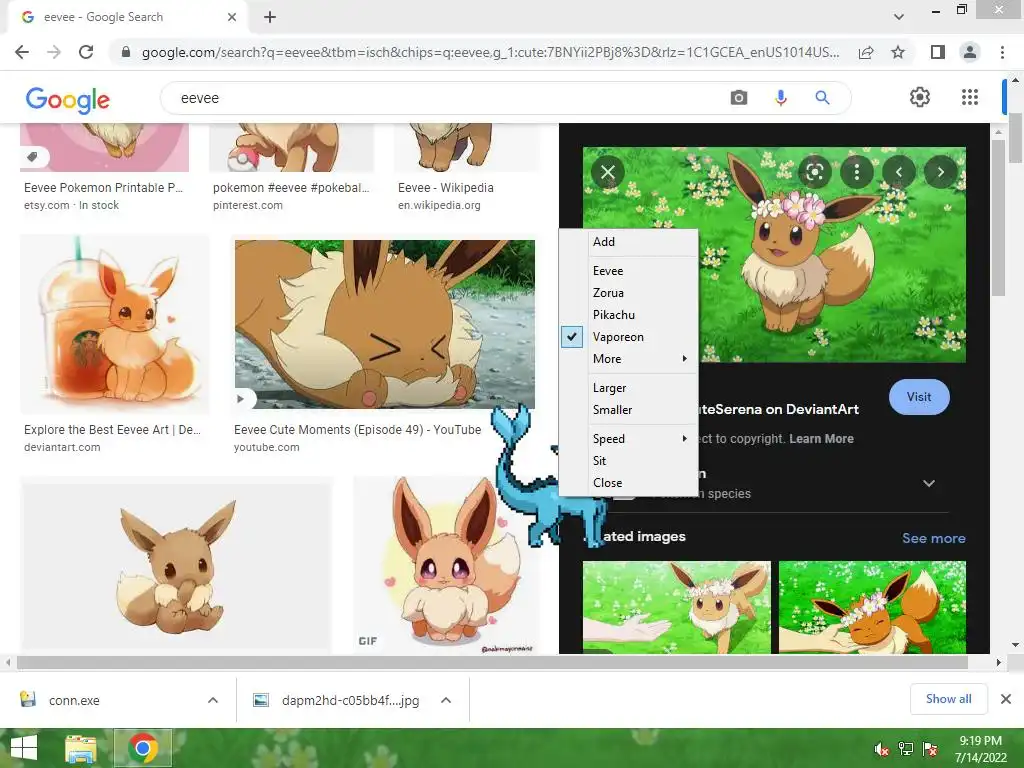Screen dimensions: 1024x768
Task: Open the tab search dropdown arrow
Action: (x=899, y=17)
